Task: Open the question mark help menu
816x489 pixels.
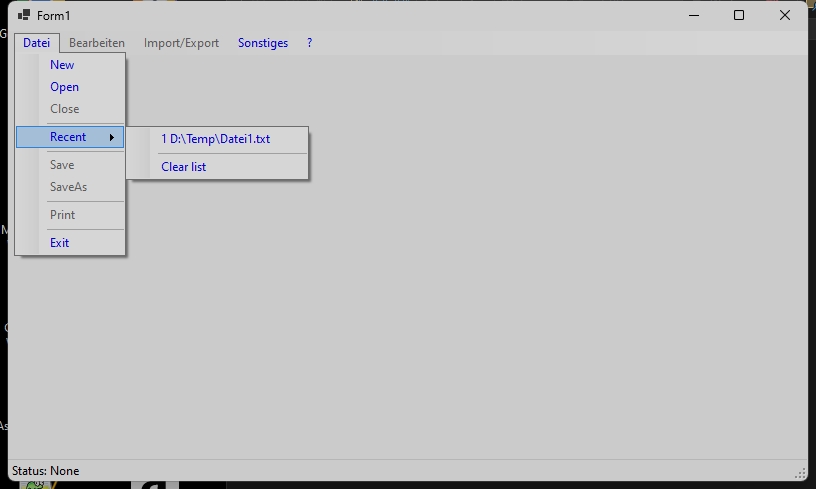Action: 310,43
